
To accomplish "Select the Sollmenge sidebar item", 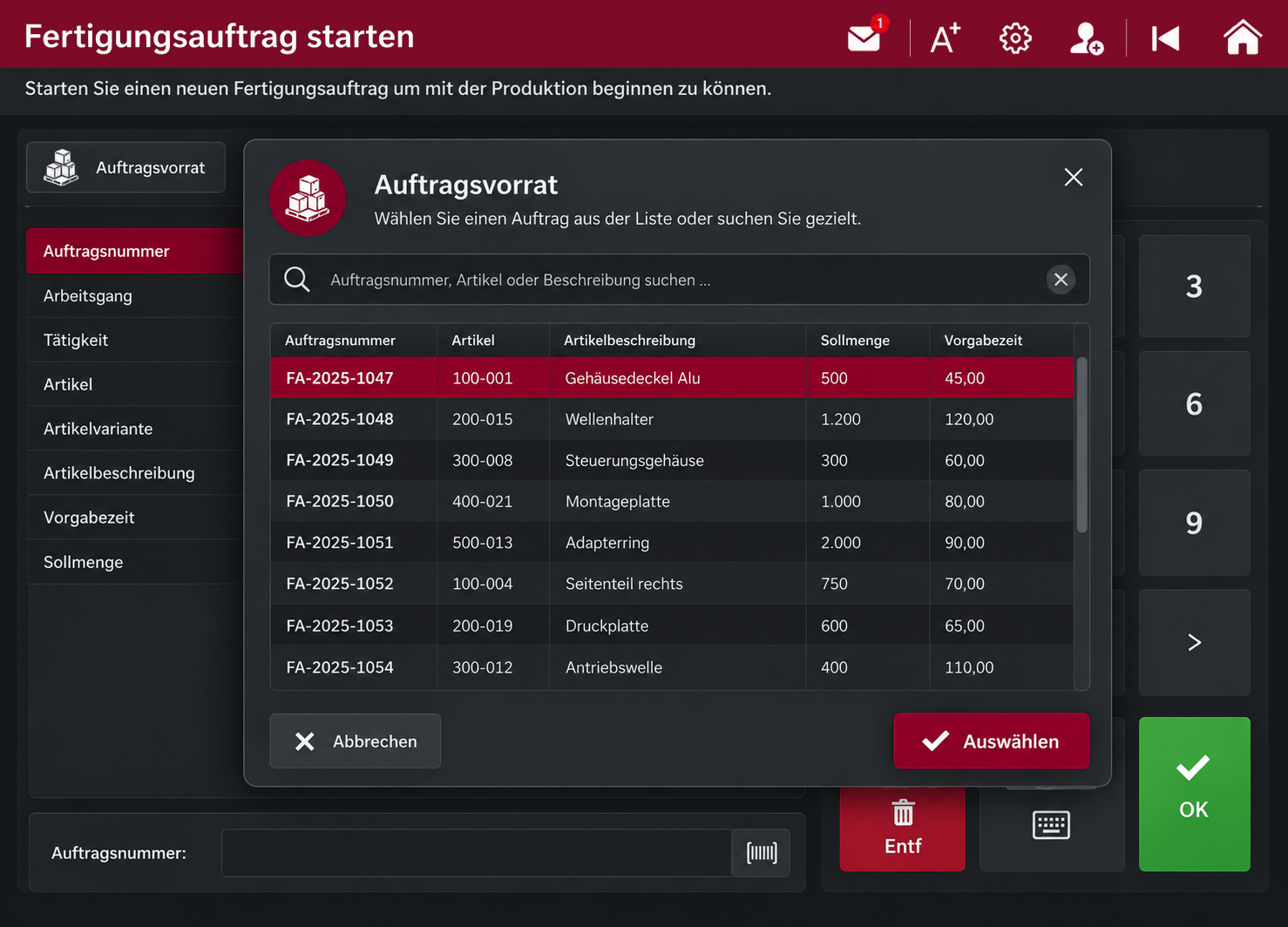I will pos(135,562).
